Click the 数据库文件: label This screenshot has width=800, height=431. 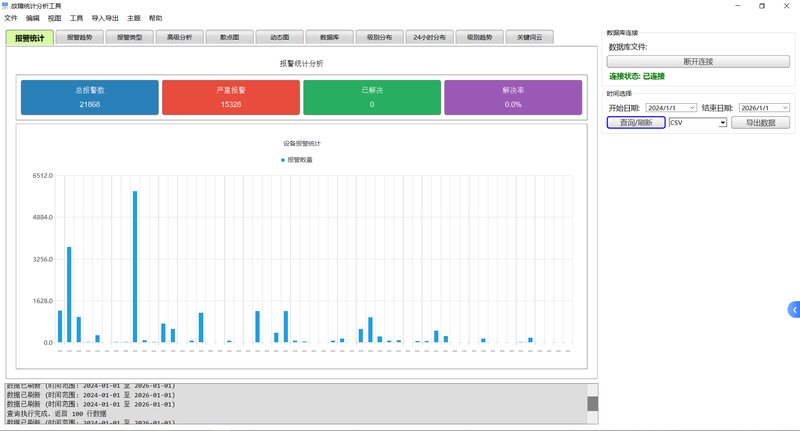[628, 47]
